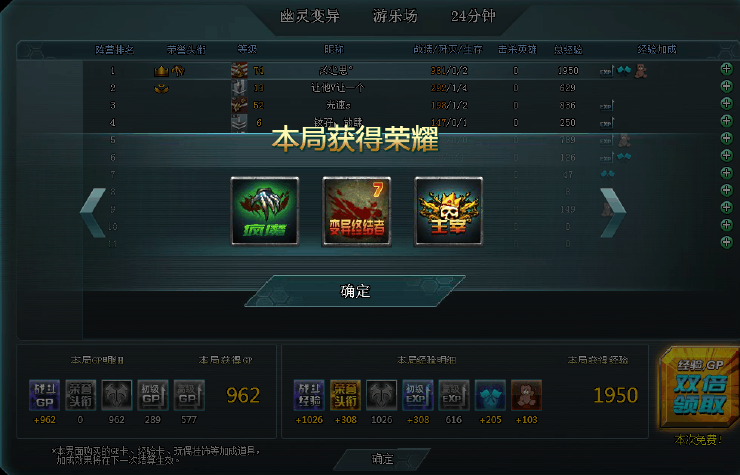Select the orange 荣誉头衔 experience icon
The height and width of the screenshot is (475, 740).
(345, 395)
